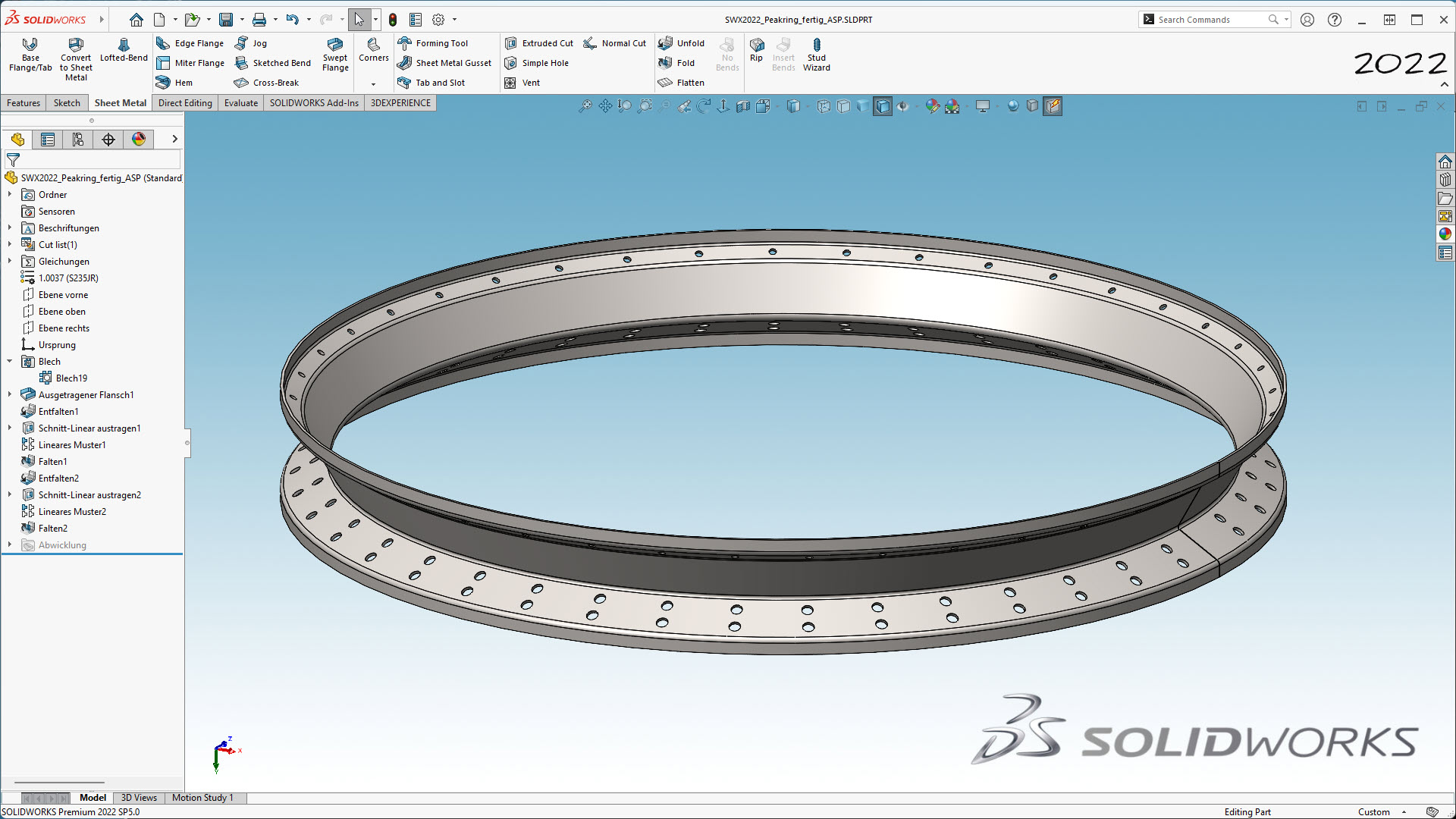Select the Falten2 feature
This screenshot has height=819, width=1456.
pyautogui.click(x=45, y=529)
